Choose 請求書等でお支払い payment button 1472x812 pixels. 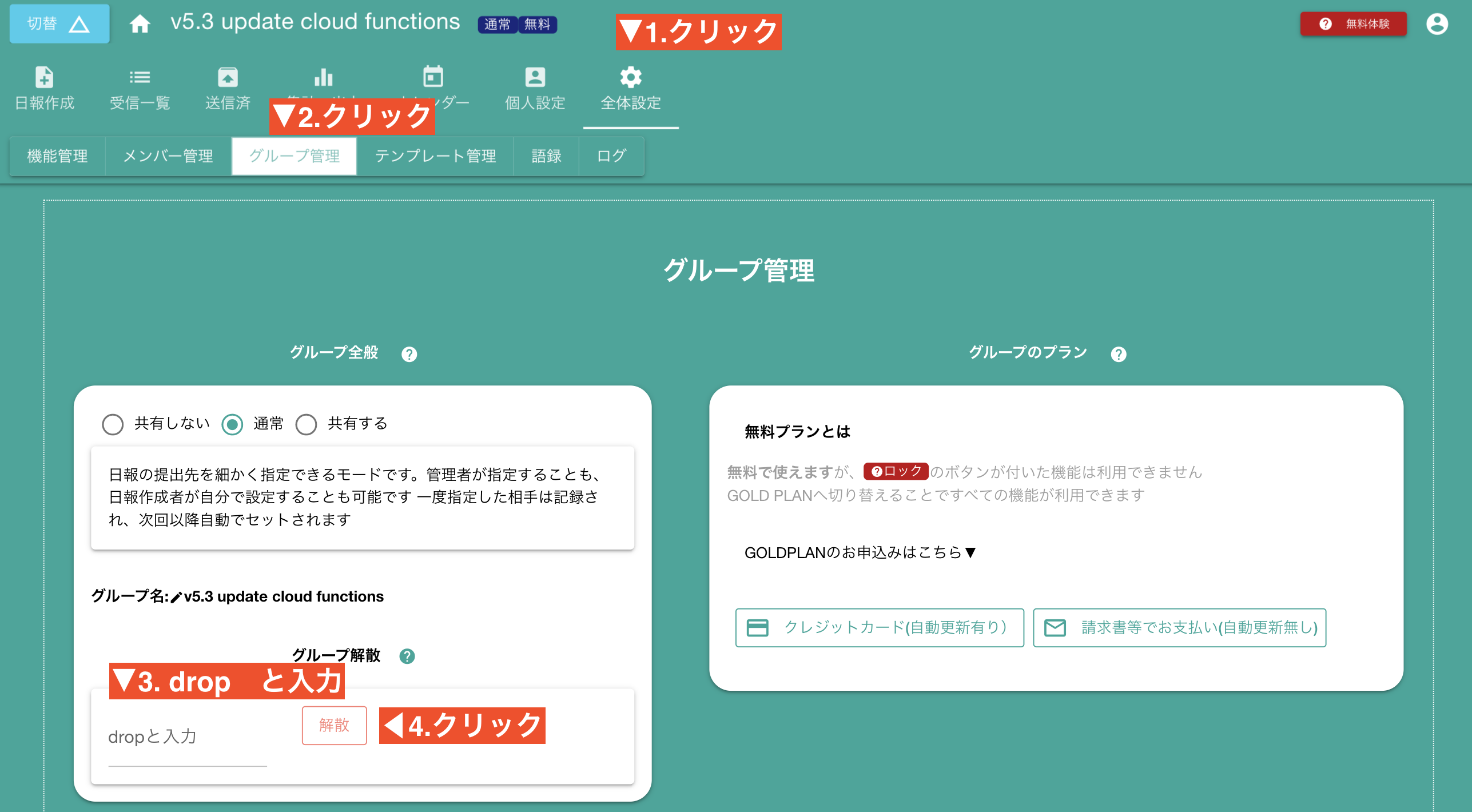(1179, 627)
